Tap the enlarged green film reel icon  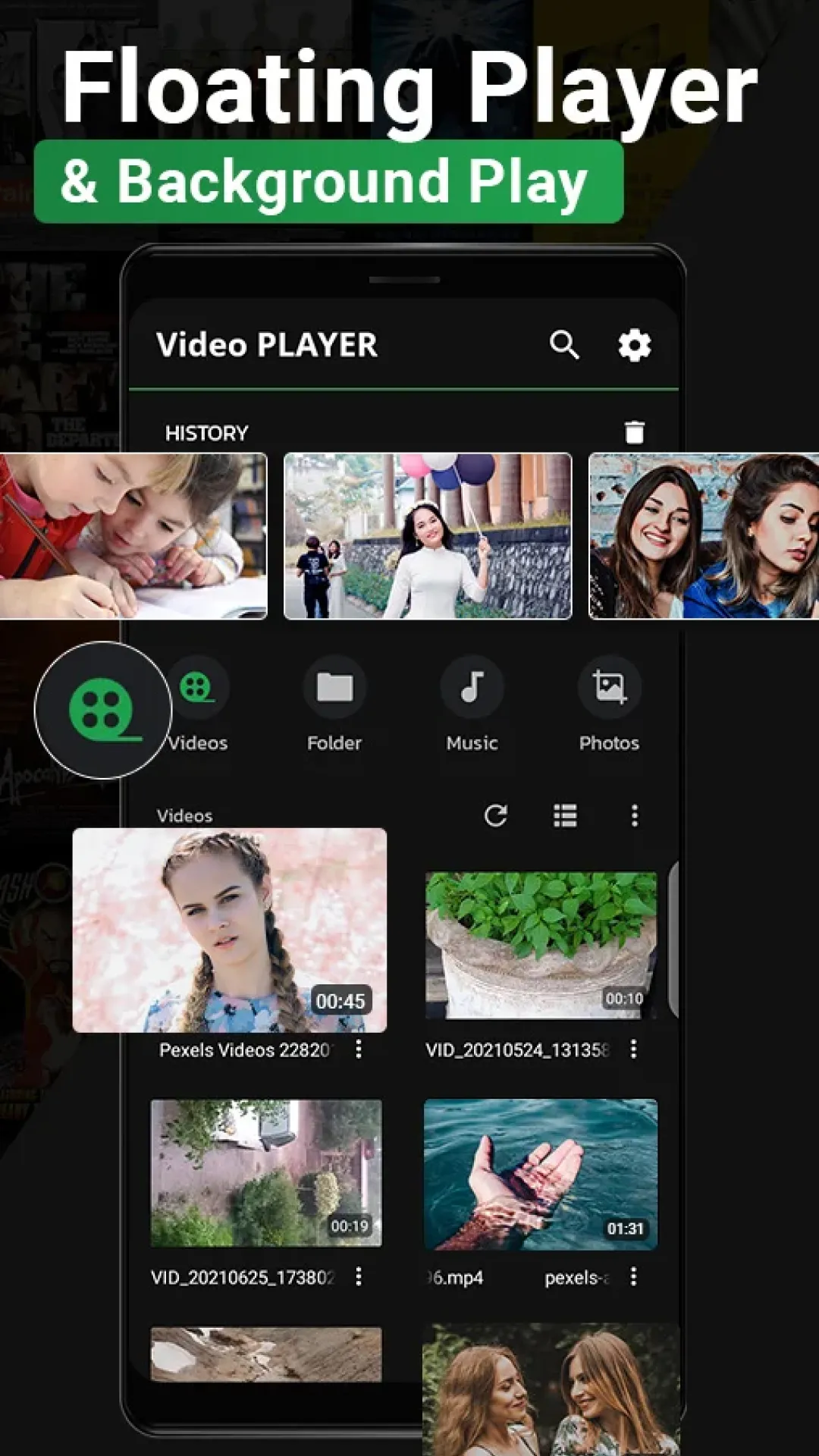click(103, 710)
